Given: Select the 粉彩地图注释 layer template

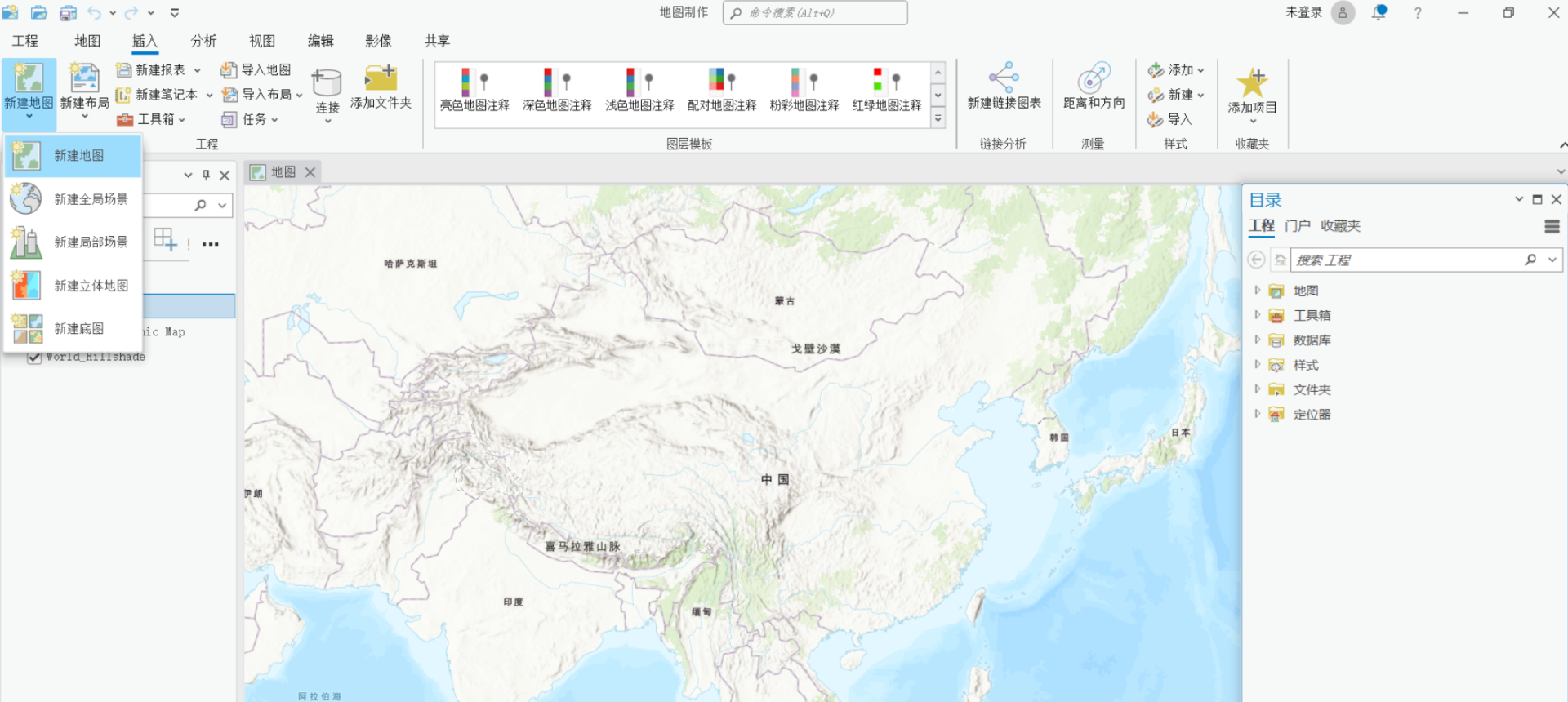Looking at the screenshot, I should tap(804, 90).
